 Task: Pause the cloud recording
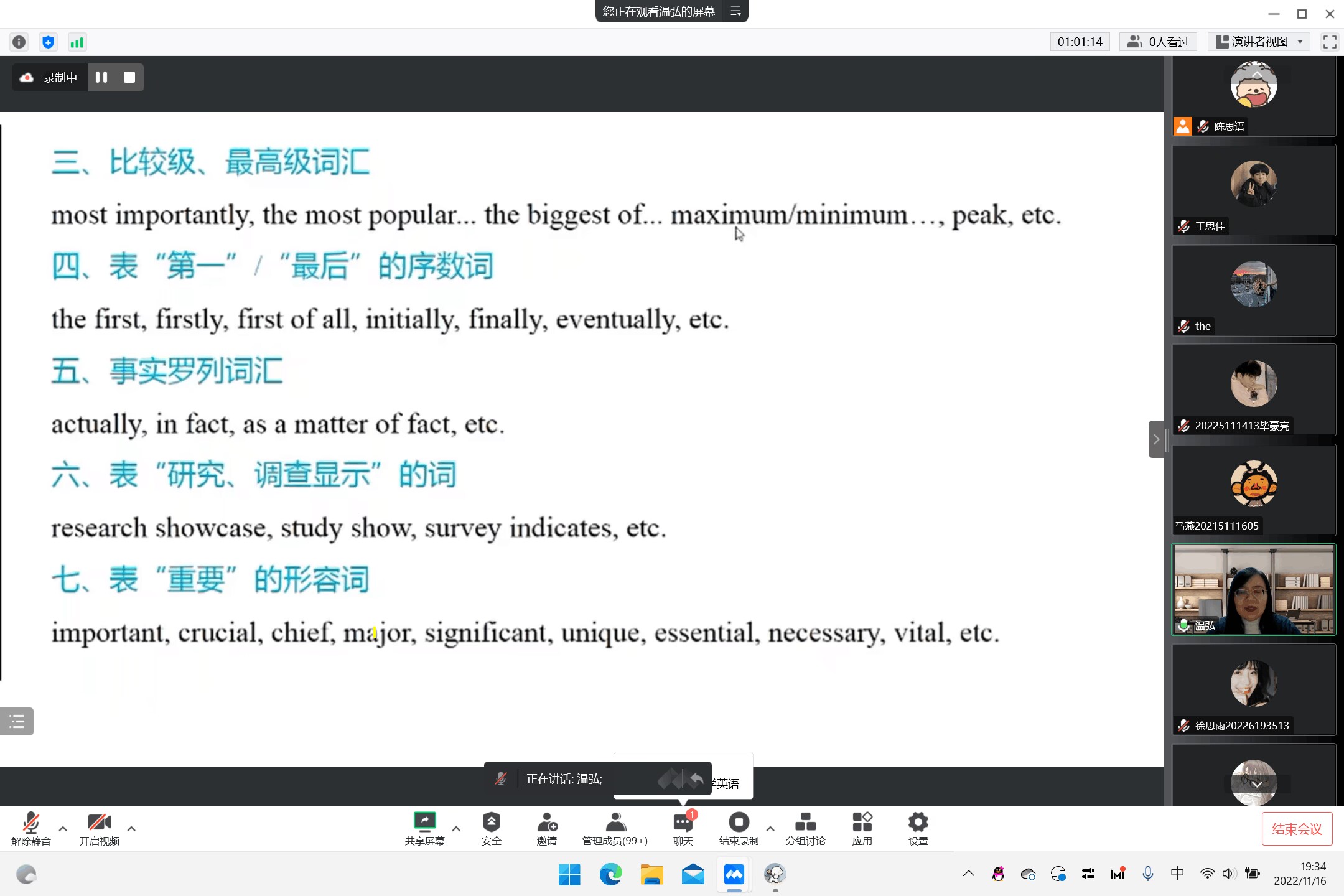[101, 77]
